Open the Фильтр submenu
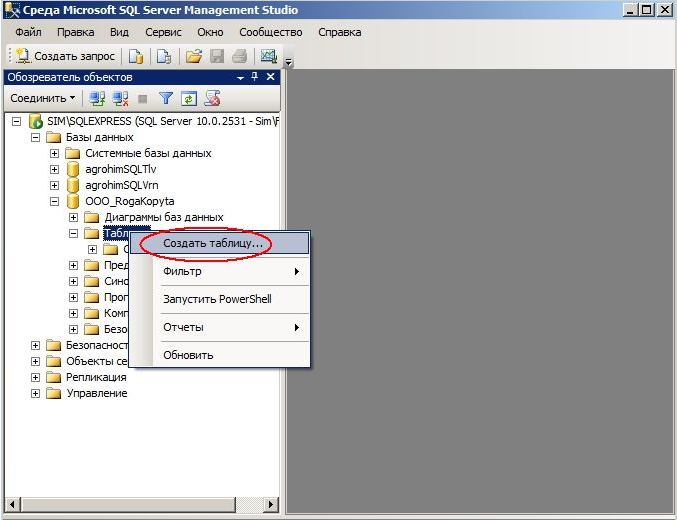 [221, 272]
